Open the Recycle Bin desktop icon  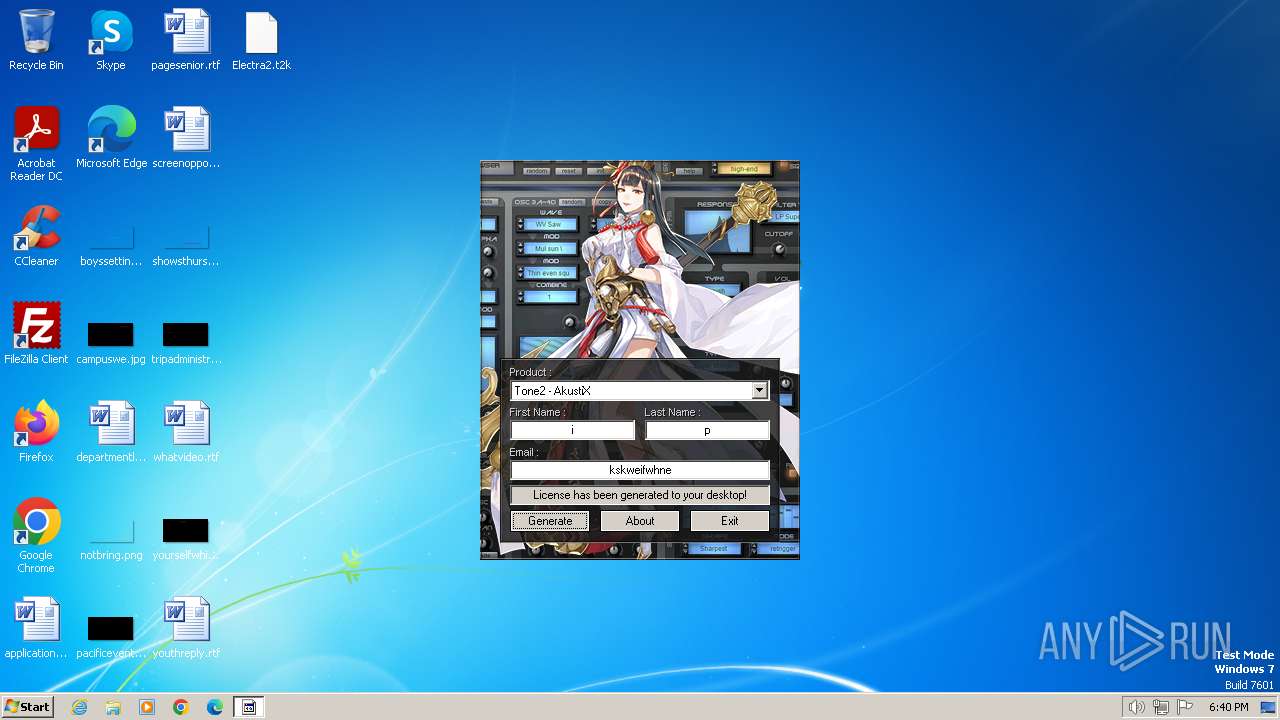point(36,40)
